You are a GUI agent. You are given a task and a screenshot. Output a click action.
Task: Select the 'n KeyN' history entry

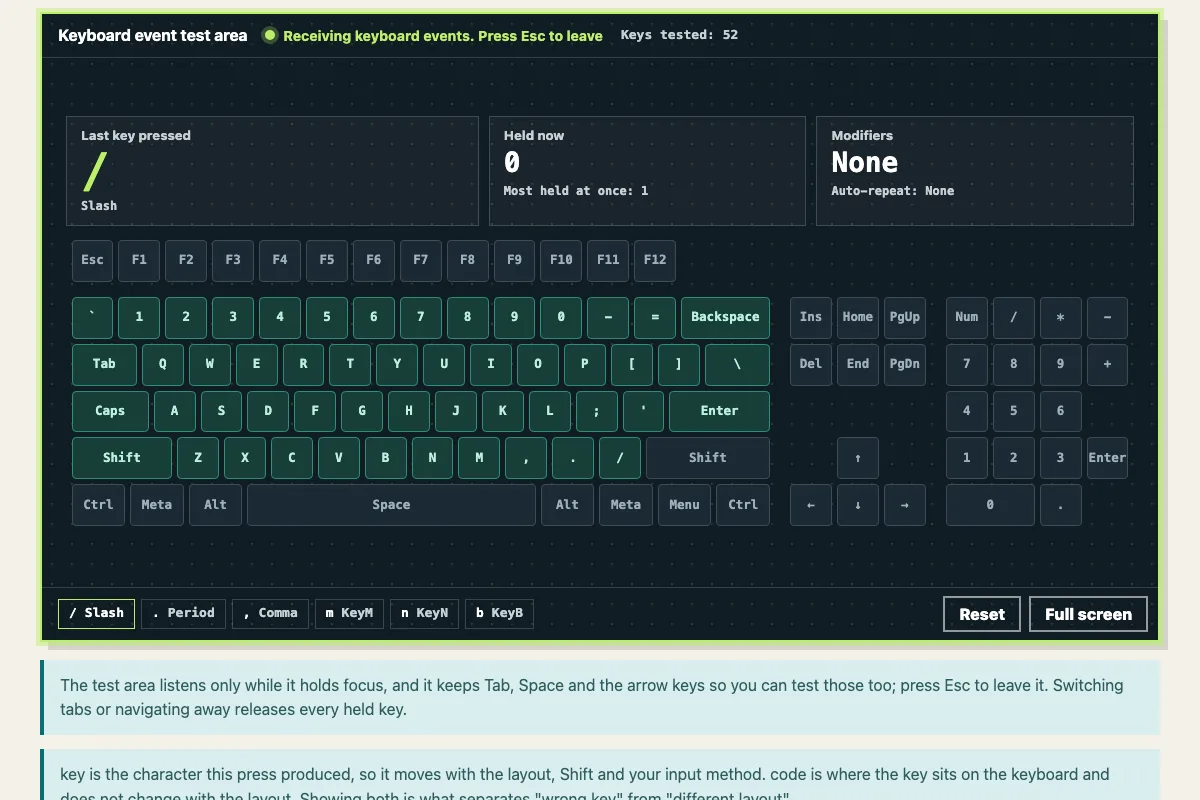click(425, 613)
